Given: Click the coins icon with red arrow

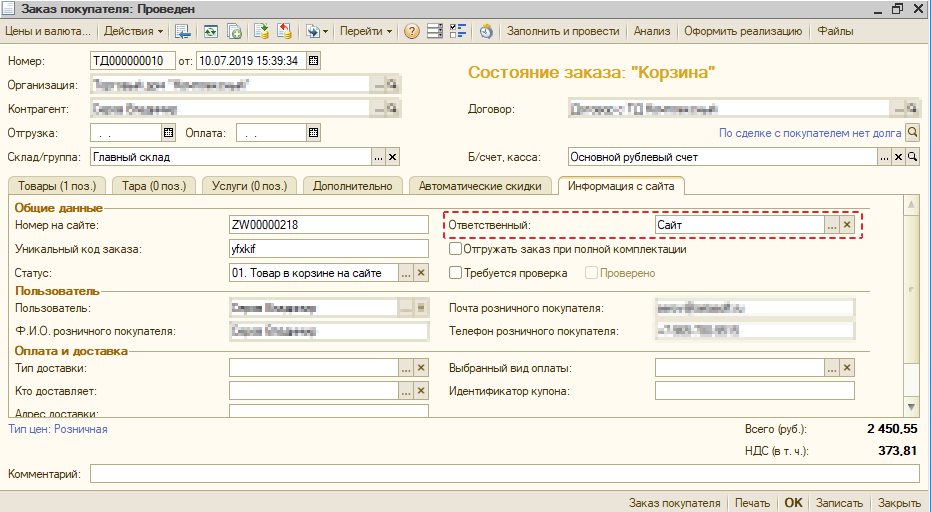Looking at the screenshot, I should [x=286, y=31].
